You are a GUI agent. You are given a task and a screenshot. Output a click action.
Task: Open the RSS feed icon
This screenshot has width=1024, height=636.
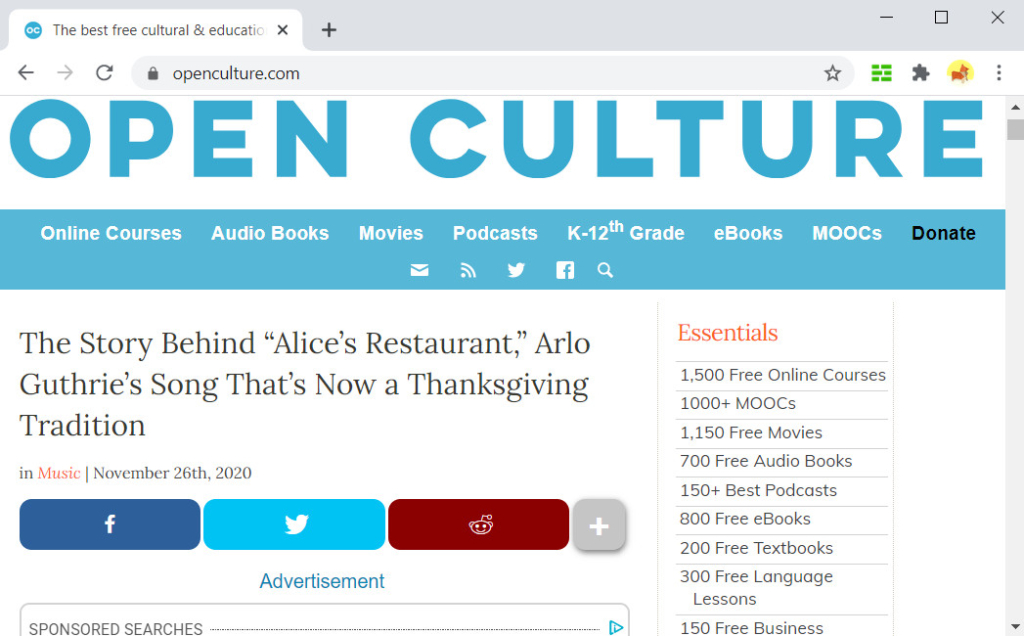[468, 270]
